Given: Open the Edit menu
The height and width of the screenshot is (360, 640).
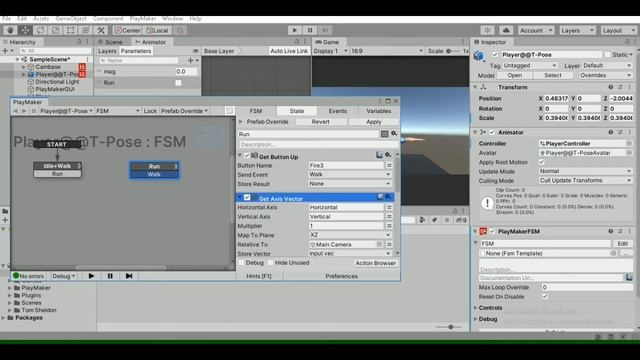Looking at the screenshot, I should coord(22,19).
